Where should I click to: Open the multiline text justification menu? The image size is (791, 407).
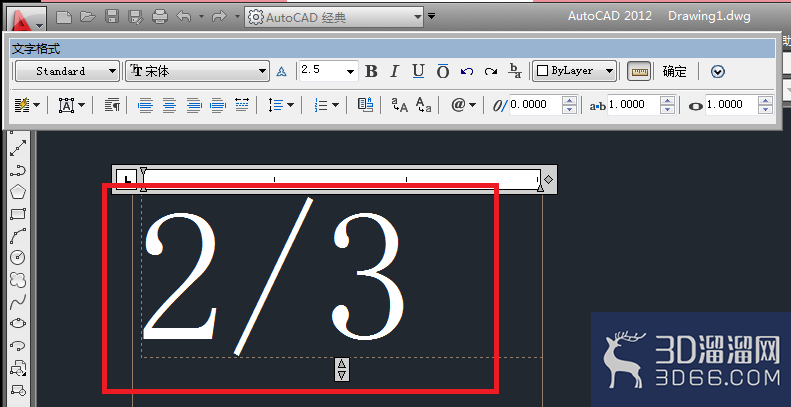72,105
